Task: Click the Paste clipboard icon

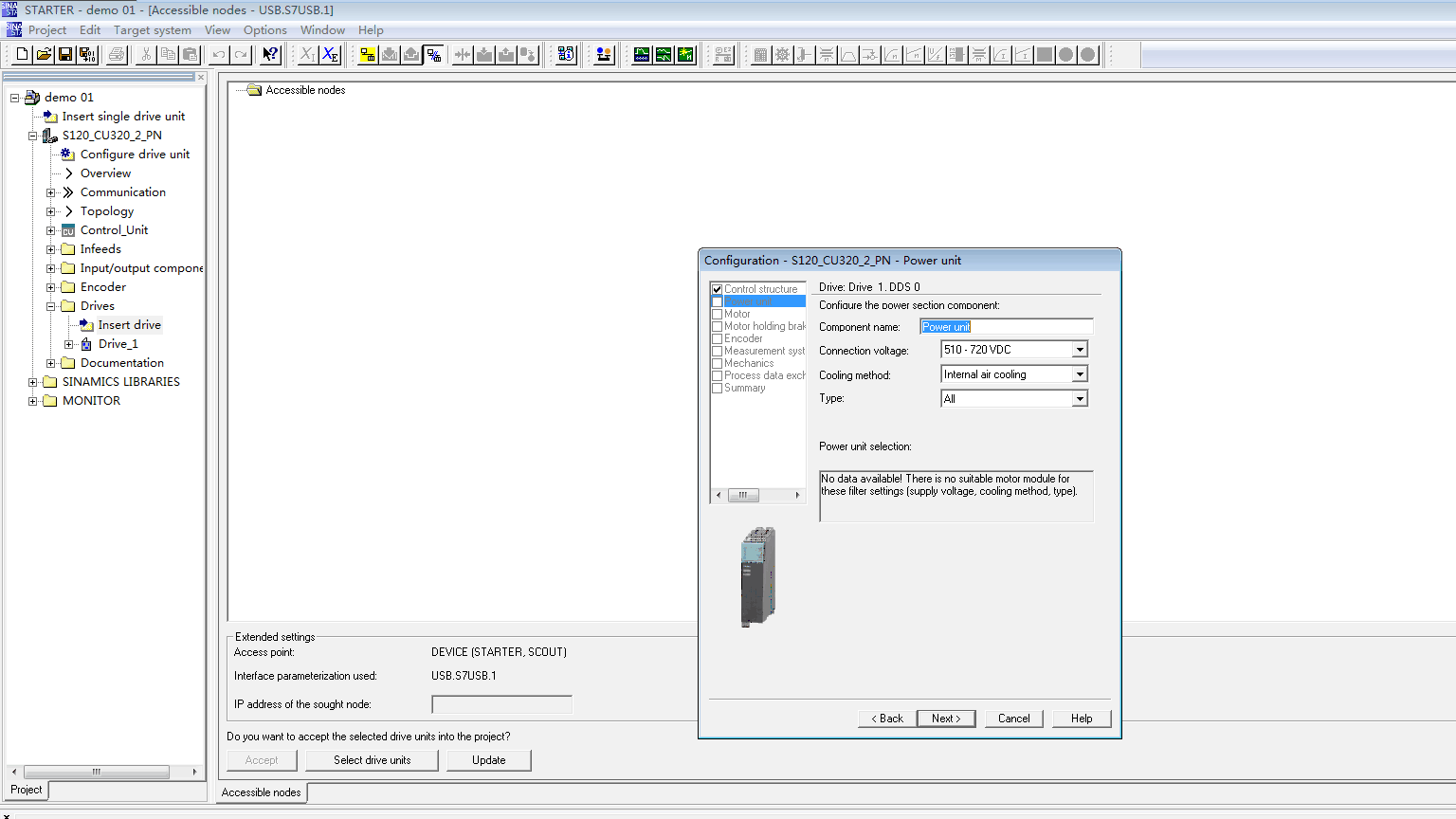Action: 190,55
